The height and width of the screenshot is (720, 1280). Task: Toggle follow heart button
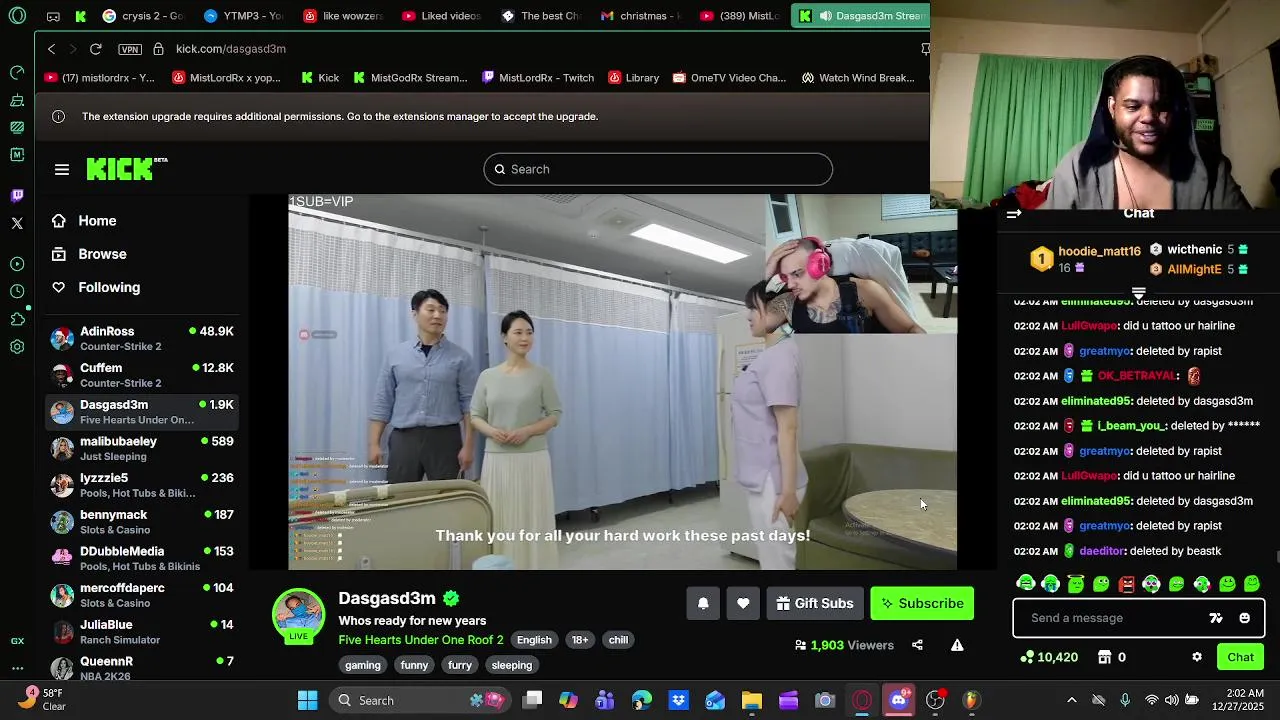(x=743, y=603)
